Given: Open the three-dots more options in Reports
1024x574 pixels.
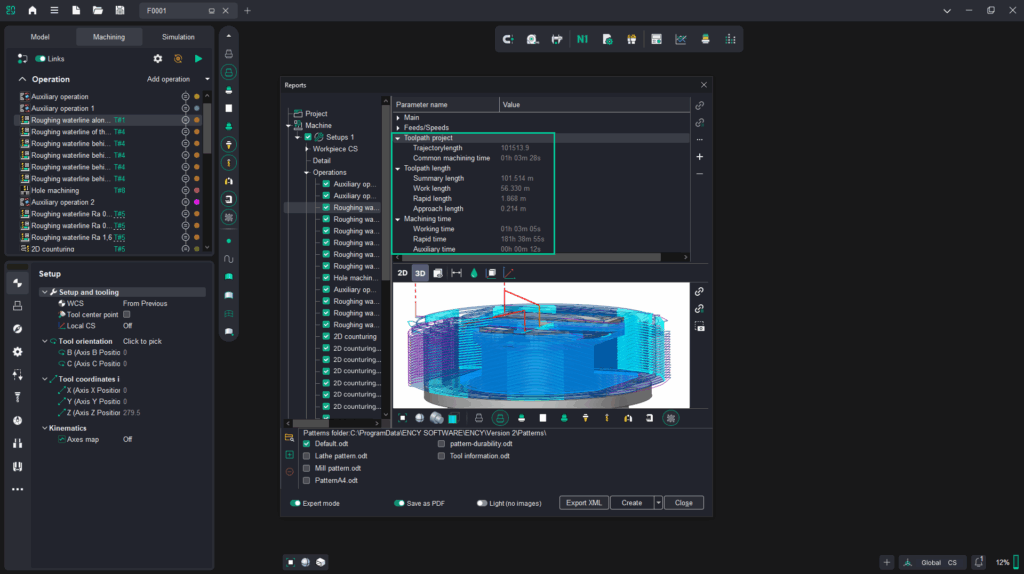Looking at the screenshot, I should pyautogui.click(x=699, y=140).
